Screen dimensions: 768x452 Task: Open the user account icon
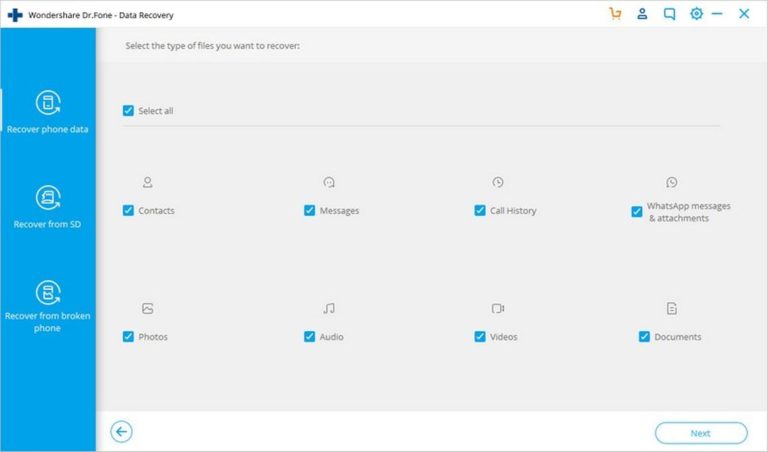643,14
